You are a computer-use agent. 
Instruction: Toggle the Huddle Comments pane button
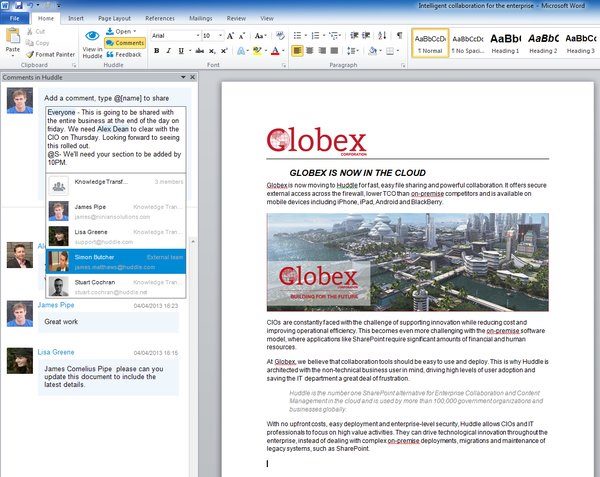[x=124, y=43]
